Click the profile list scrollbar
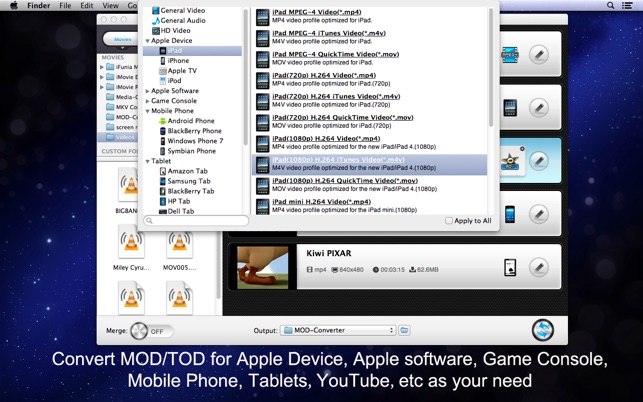This screenshot has width=643, height=402. (x=491, y=68)
